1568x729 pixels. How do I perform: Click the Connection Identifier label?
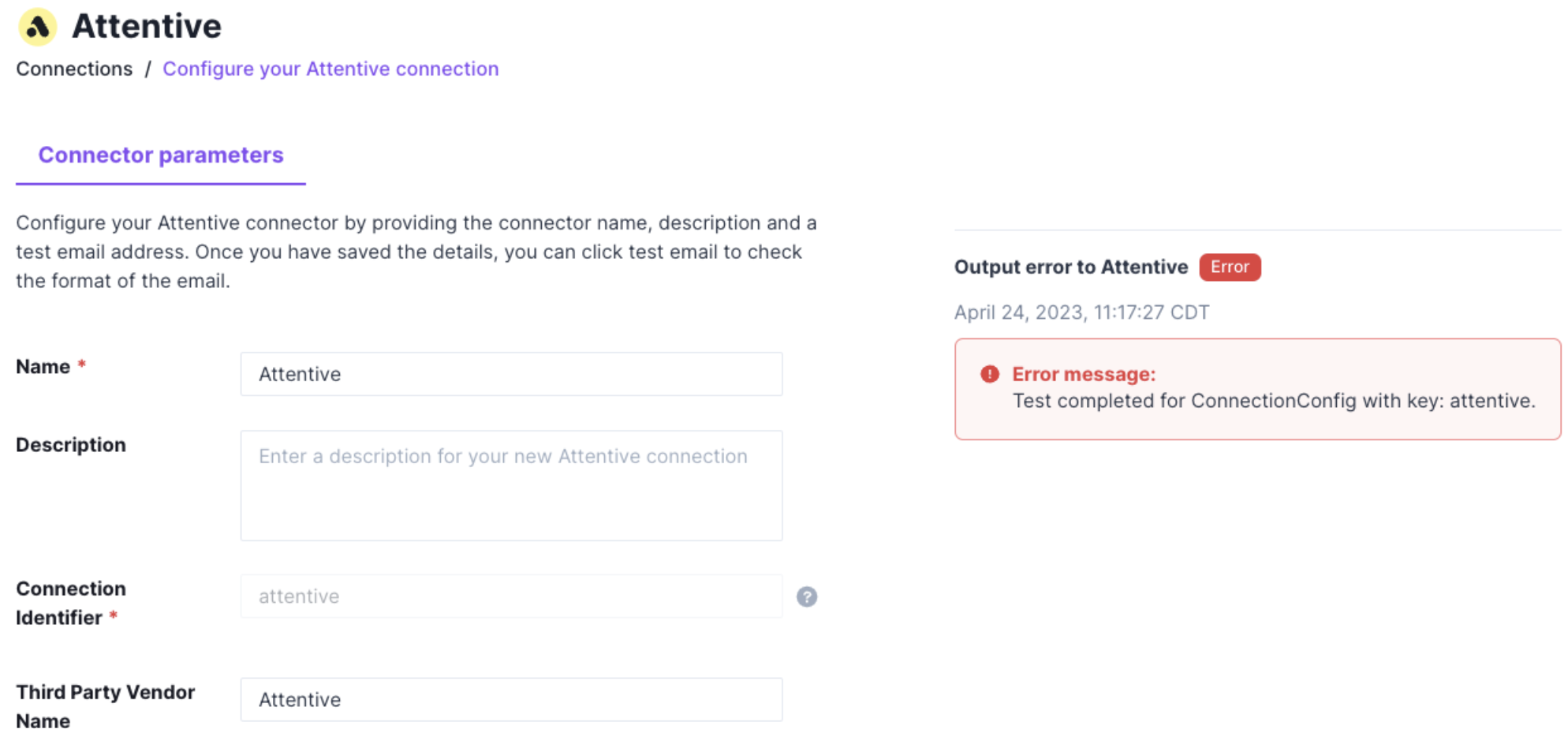click(x=70, y=603)
